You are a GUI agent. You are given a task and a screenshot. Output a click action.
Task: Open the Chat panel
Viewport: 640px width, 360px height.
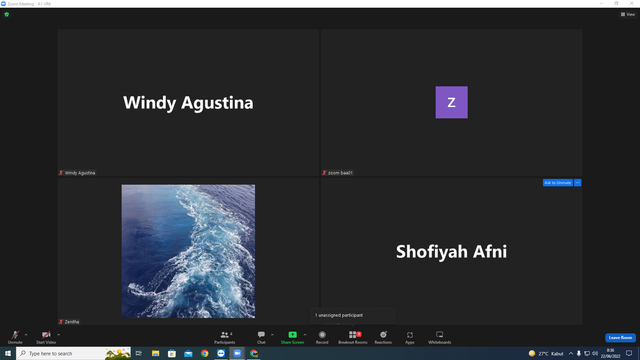pyautogui.click(x=261, y=337)
